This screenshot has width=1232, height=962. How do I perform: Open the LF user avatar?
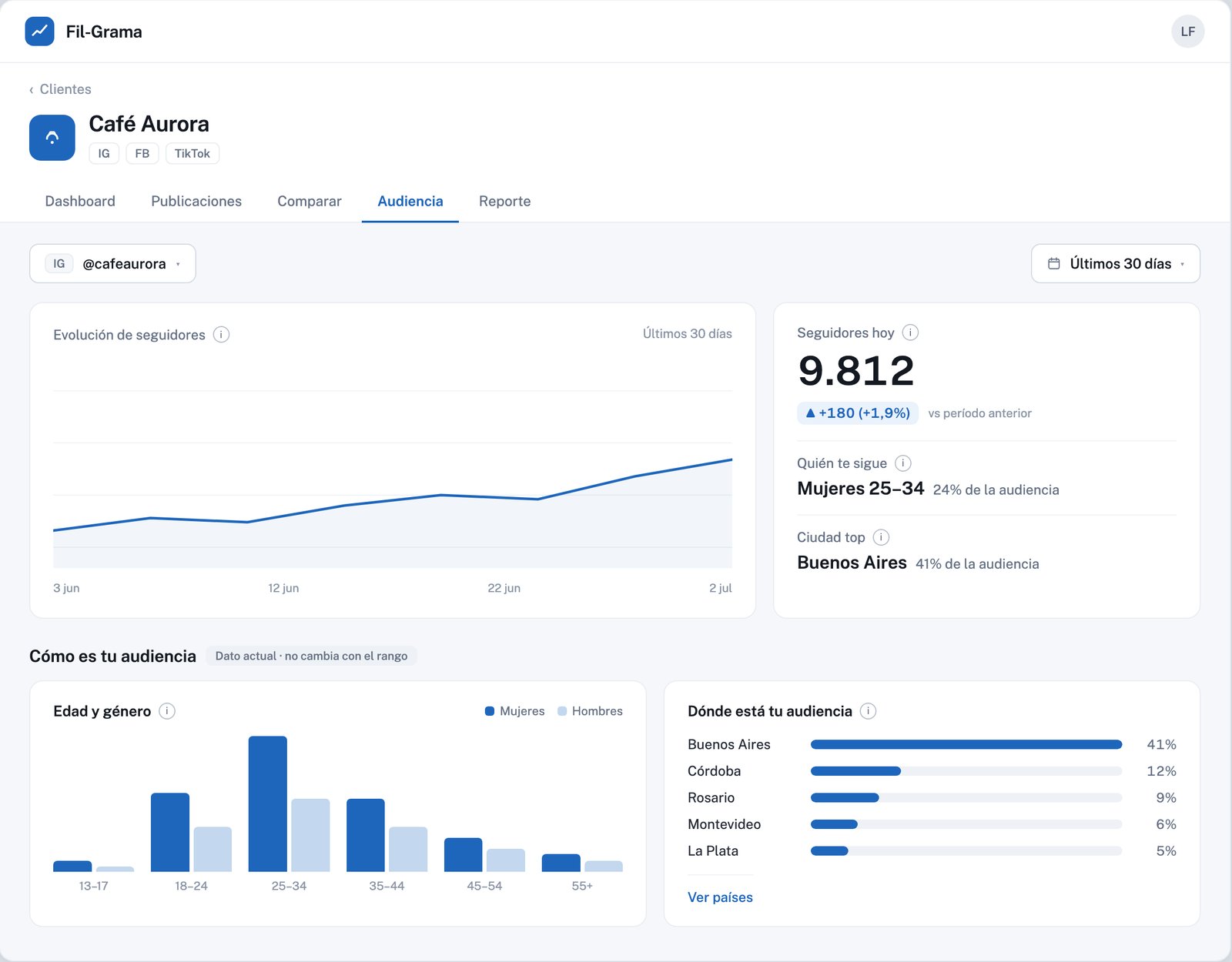coord(1187,32)
